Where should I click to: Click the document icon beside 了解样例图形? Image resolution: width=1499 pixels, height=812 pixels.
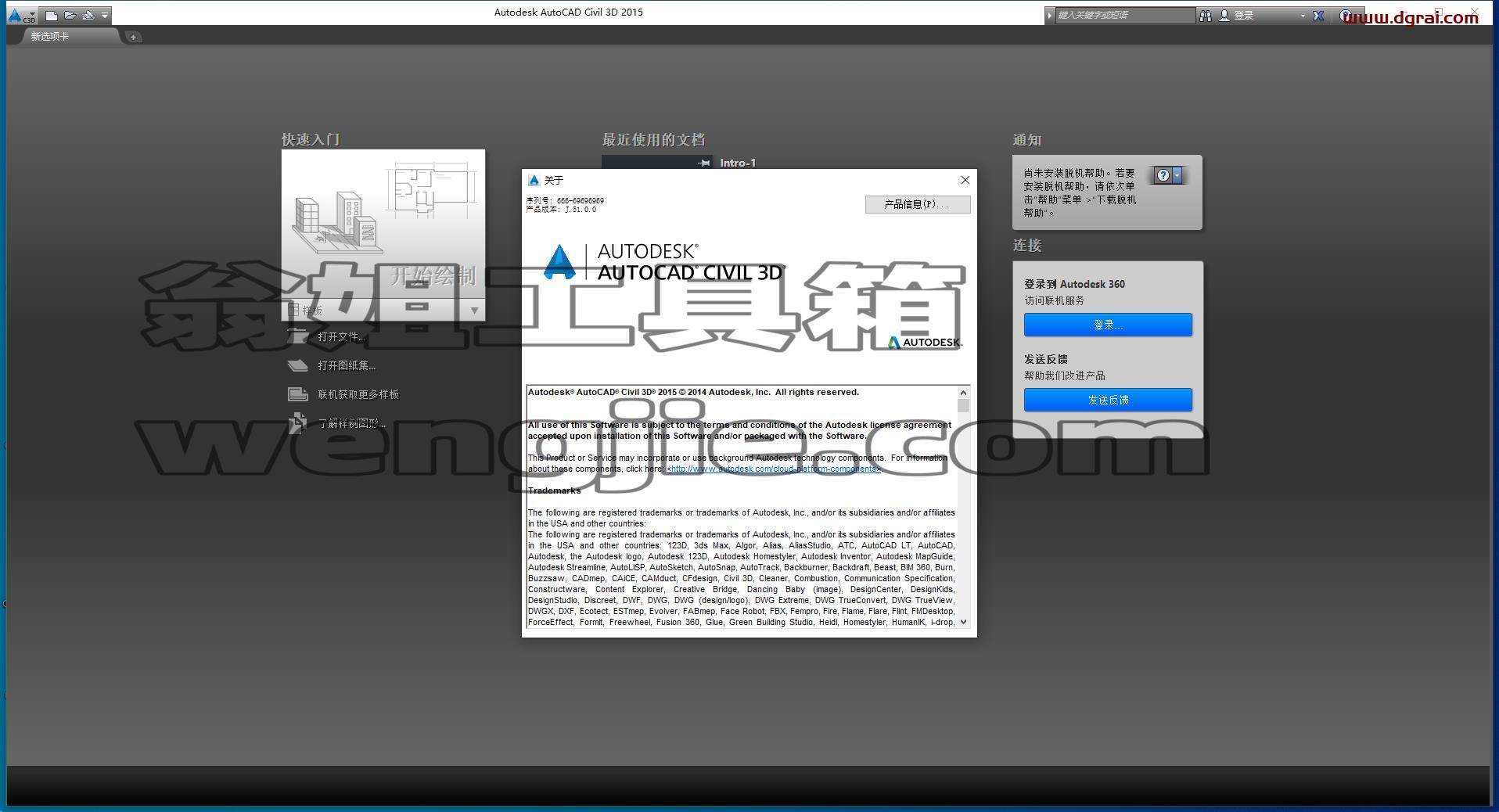coord(297,423)
